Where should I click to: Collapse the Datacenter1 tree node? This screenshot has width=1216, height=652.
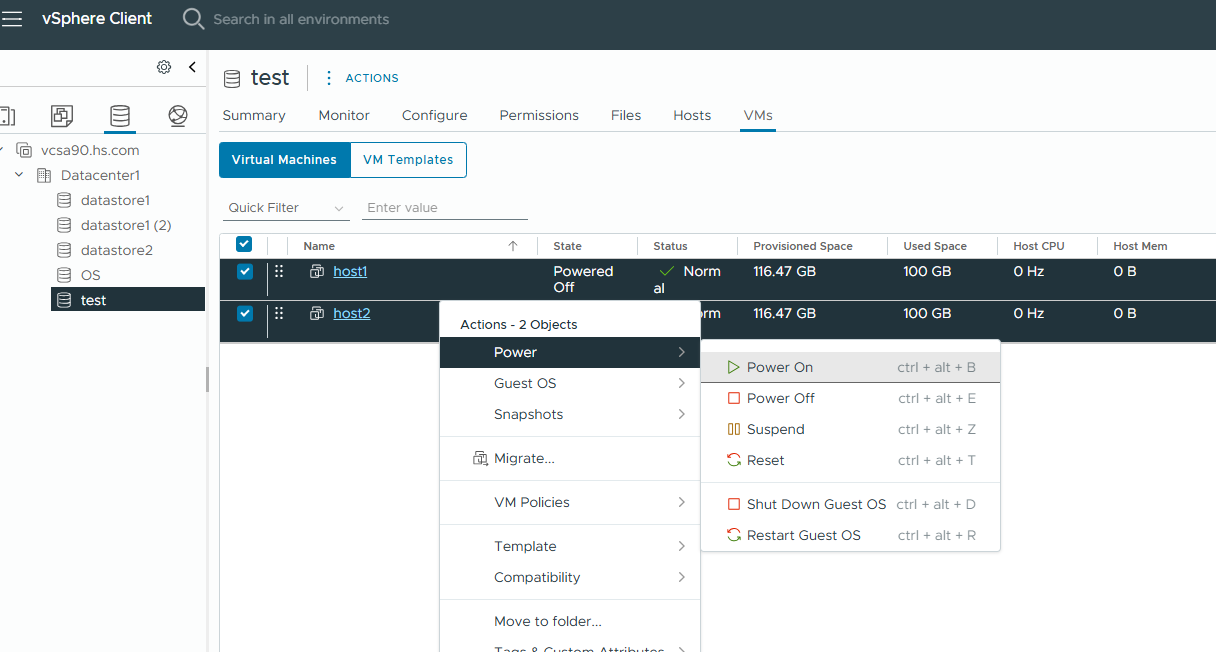pos(19,175)
